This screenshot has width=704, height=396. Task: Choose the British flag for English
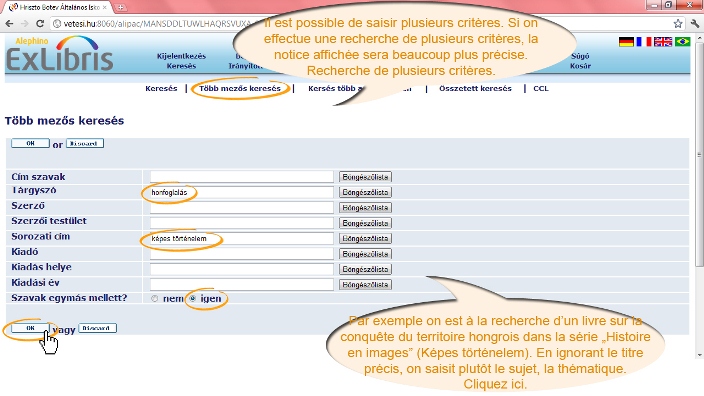[663, 42]
